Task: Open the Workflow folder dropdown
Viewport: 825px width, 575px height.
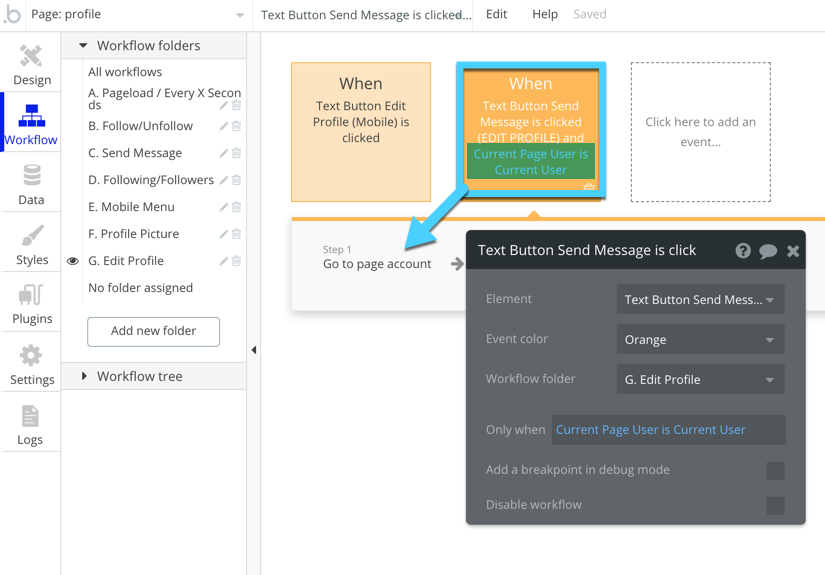Action: 700,380
